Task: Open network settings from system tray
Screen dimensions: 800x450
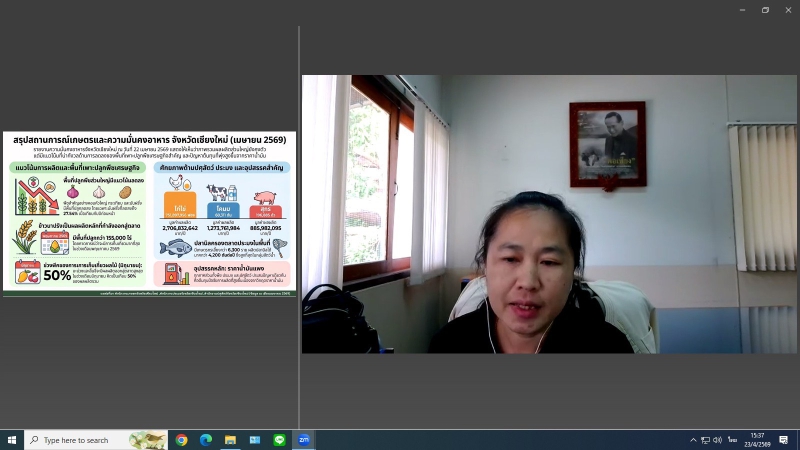Action: coord(705,440)
